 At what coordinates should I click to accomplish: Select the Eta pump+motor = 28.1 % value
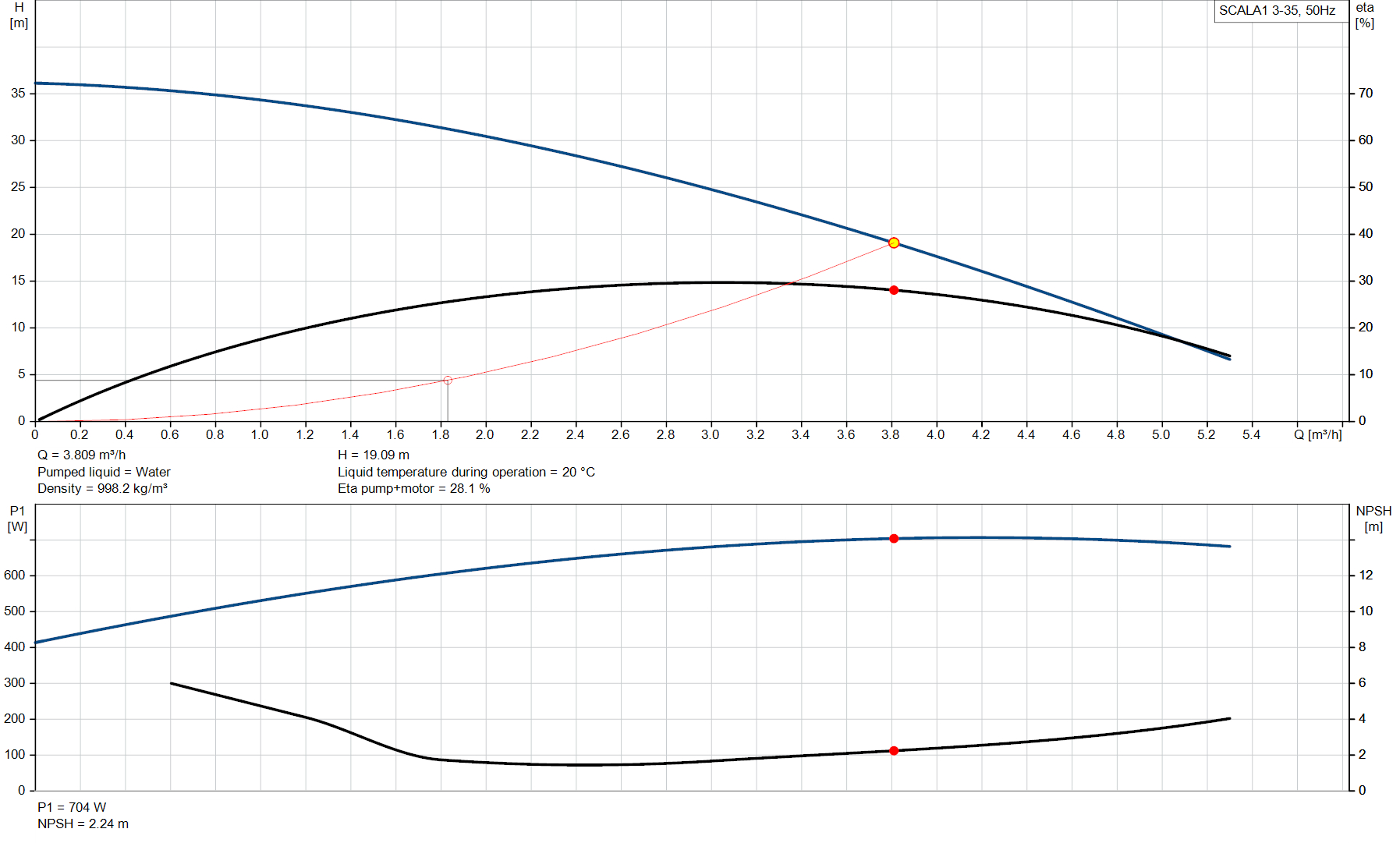click(413, 488)
